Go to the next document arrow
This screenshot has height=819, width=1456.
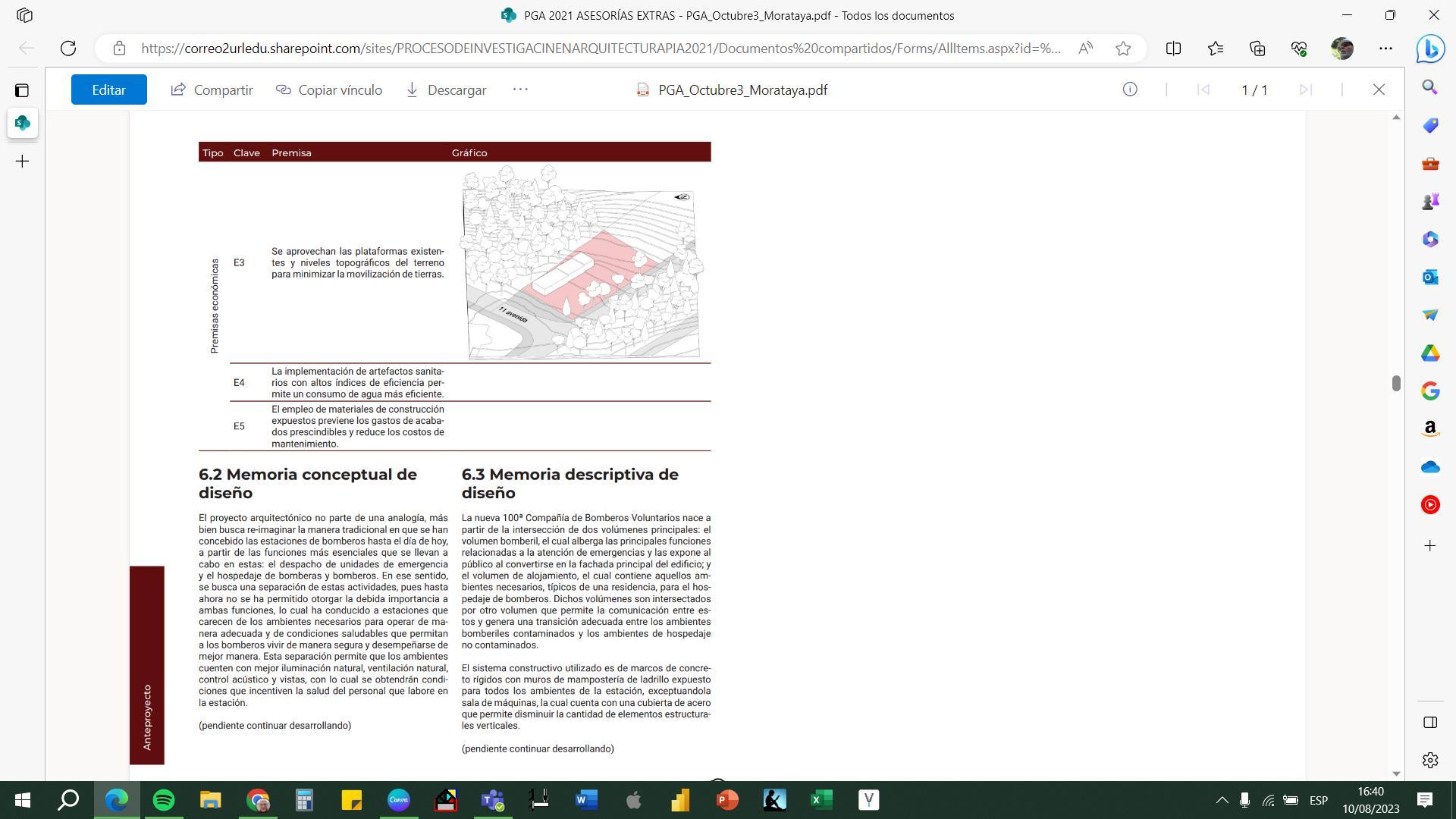(1305, 89)
